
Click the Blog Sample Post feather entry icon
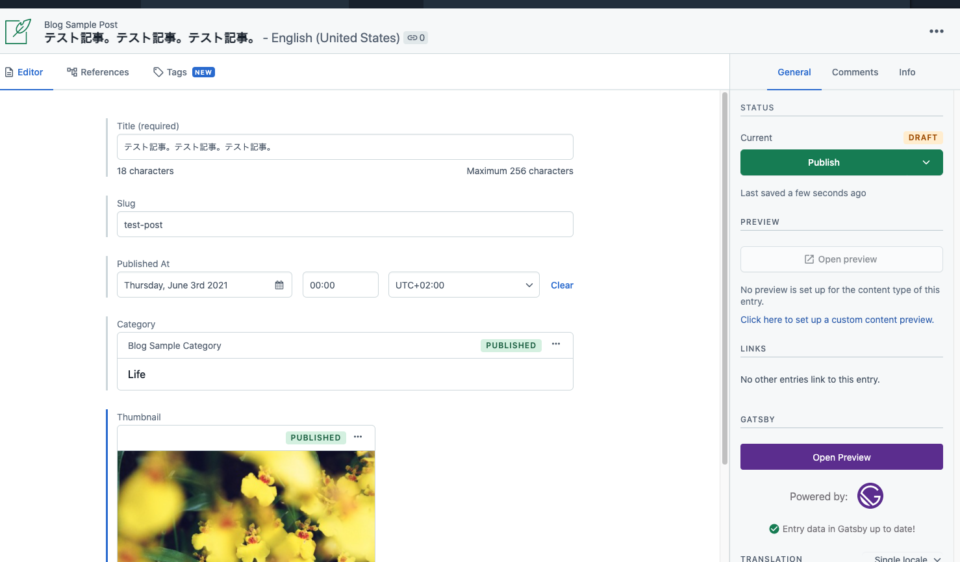click(18, 31)
